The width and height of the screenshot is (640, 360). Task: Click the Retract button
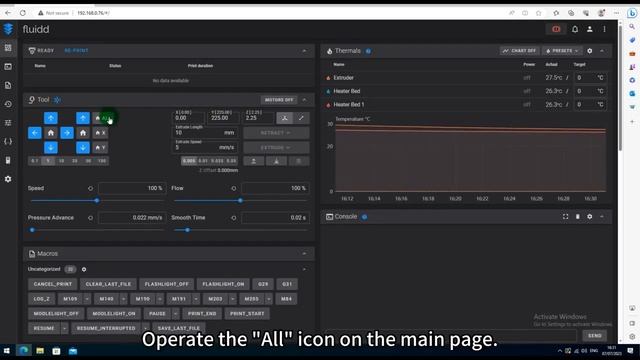[276, 133]
